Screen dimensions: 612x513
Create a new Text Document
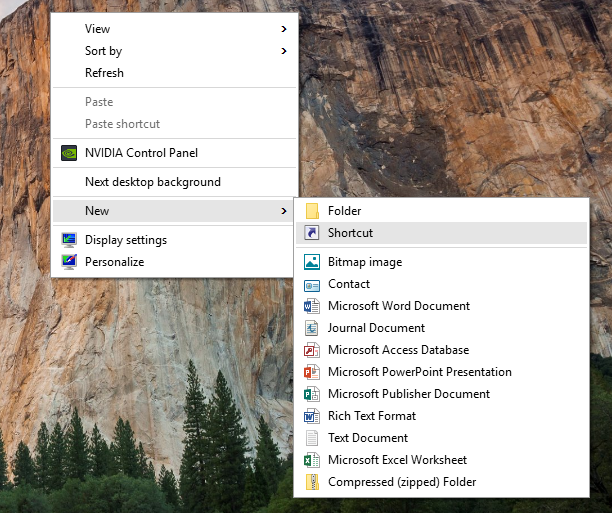coord(367,438)
